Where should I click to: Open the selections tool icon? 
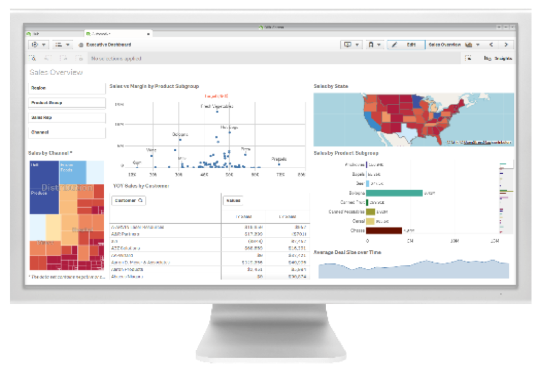tap(468, 59)
